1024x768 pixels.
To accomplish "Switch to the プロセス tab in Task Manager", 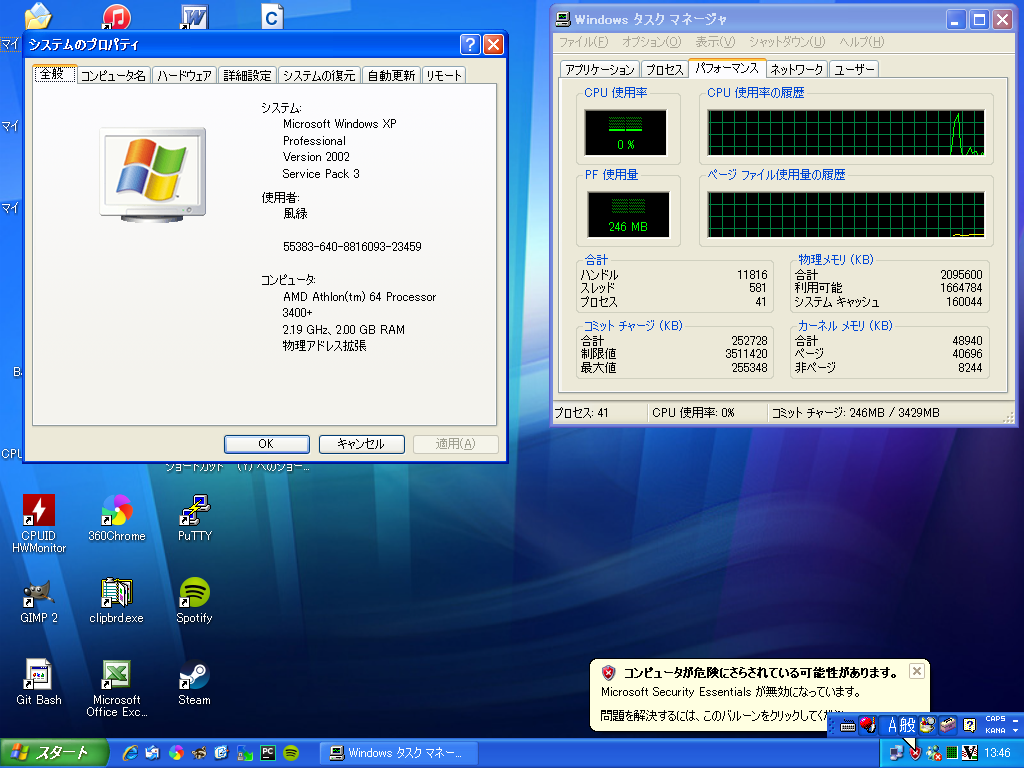I will point(664,69).
